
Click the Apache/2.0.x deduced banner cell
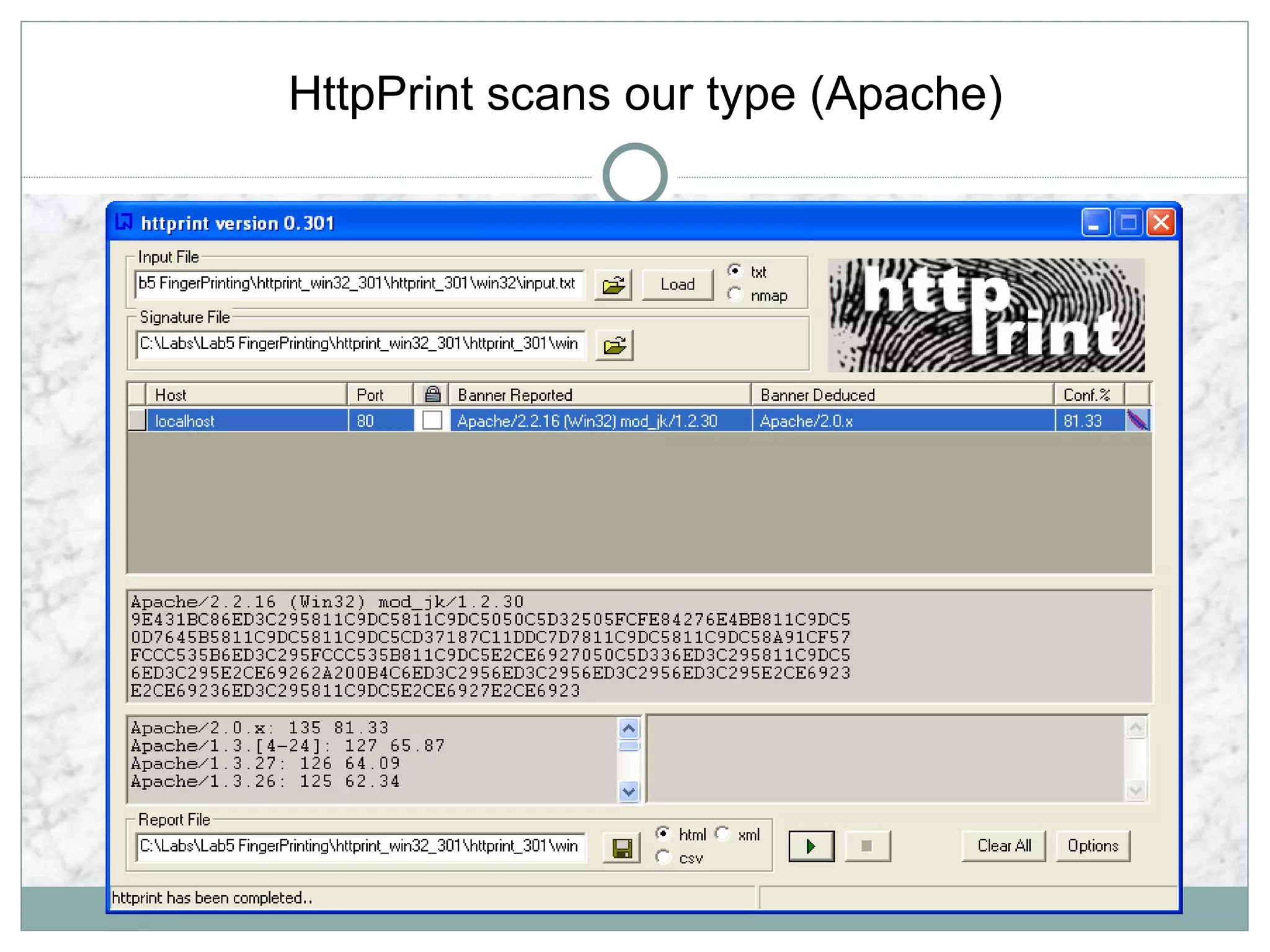pos(904,420)
